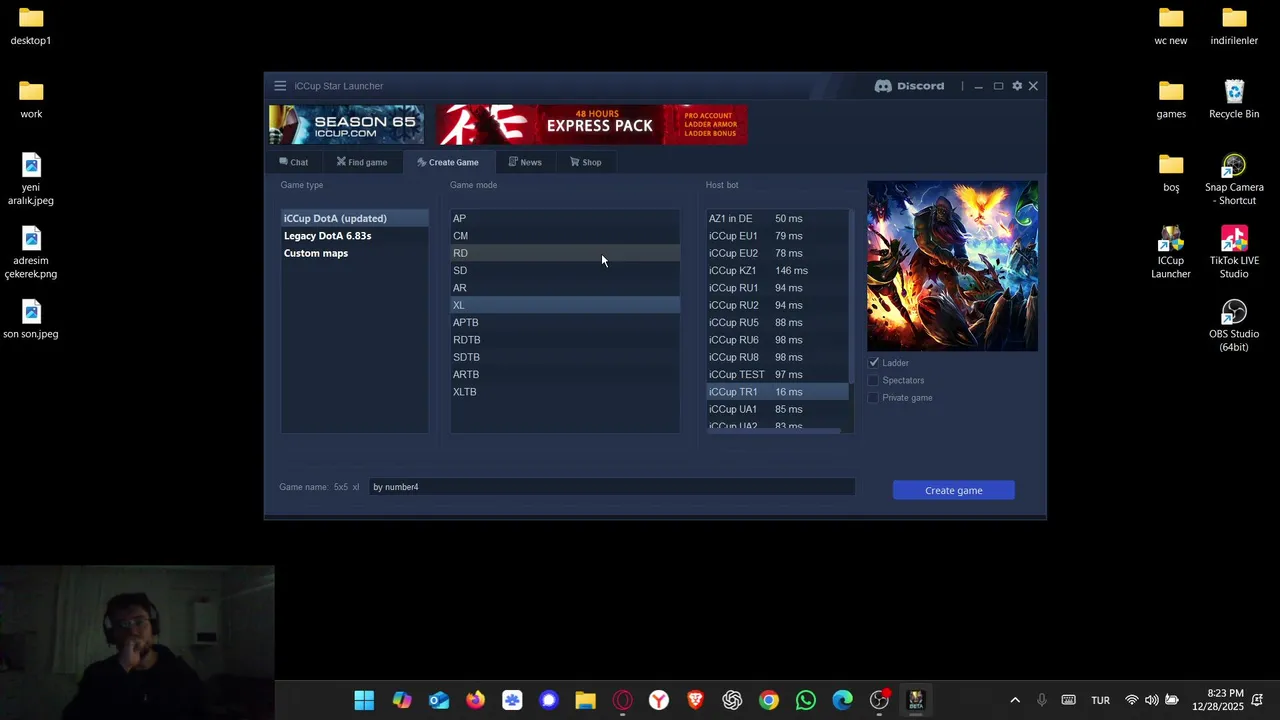Screen dimensions: 1280x720
Task: Choose AP game mode
Action: click(x=565, y=218)
